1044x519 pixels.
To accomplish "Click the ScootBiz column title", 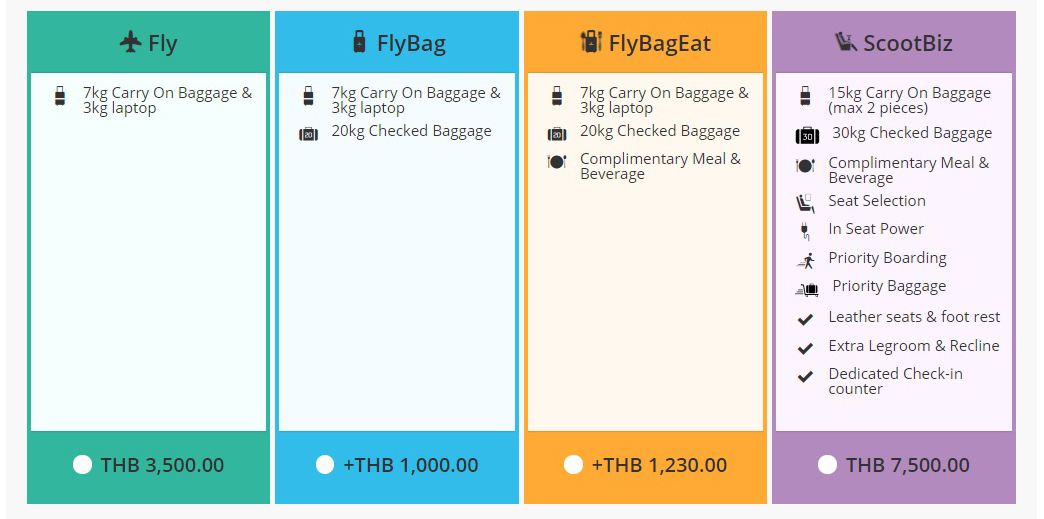I will pos(908,43).
